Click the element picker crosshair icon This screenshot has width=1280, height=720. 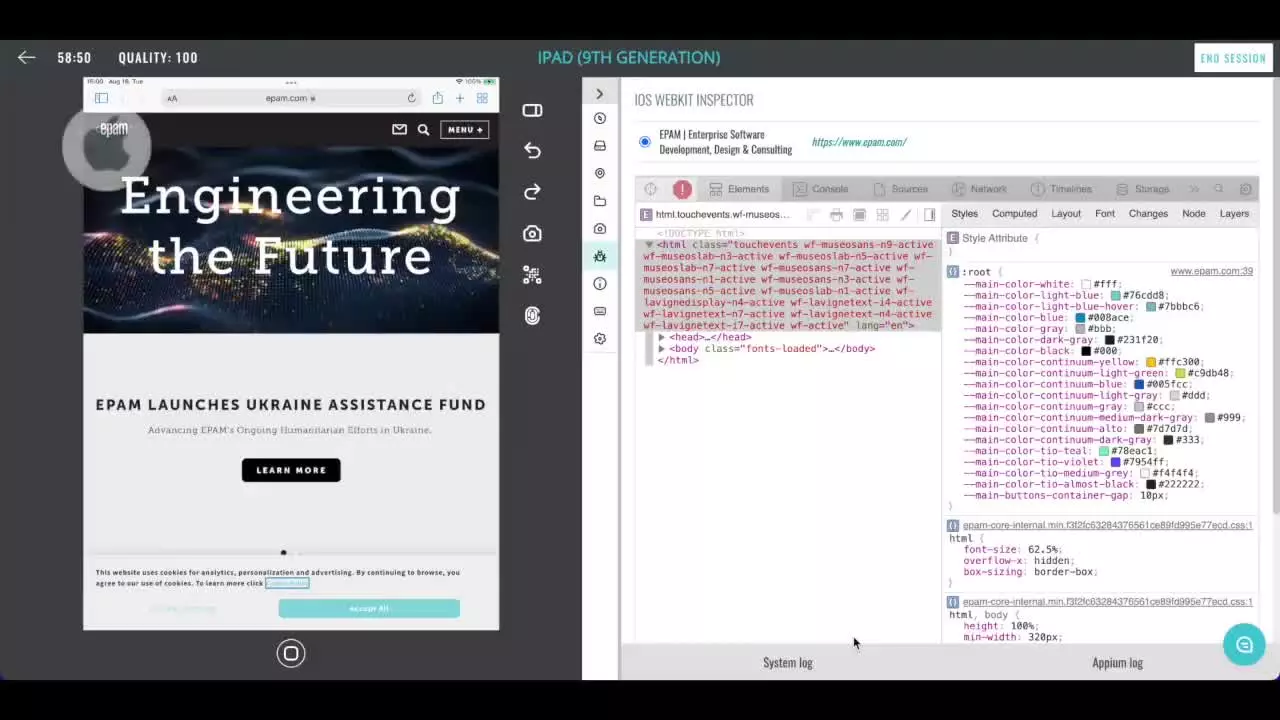651,189
